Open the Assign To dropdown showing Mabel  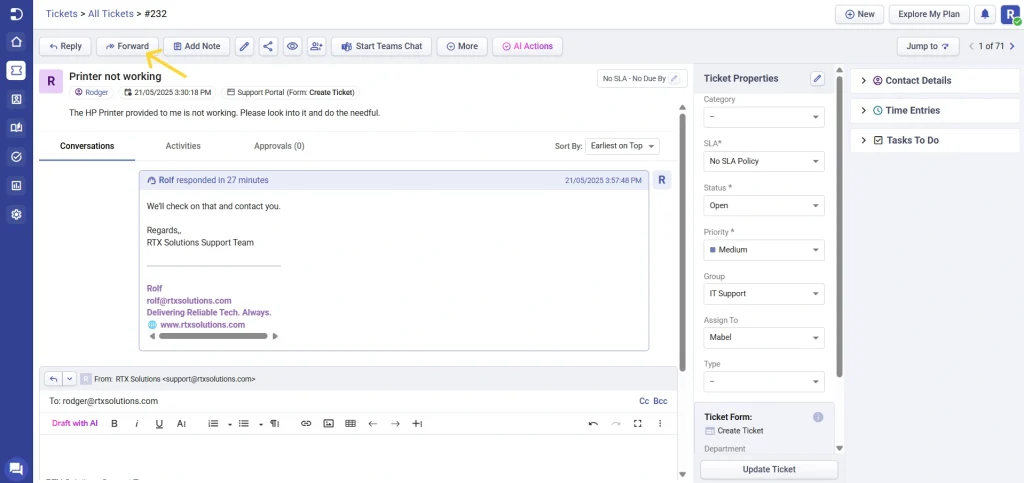[x=763, y=337]
